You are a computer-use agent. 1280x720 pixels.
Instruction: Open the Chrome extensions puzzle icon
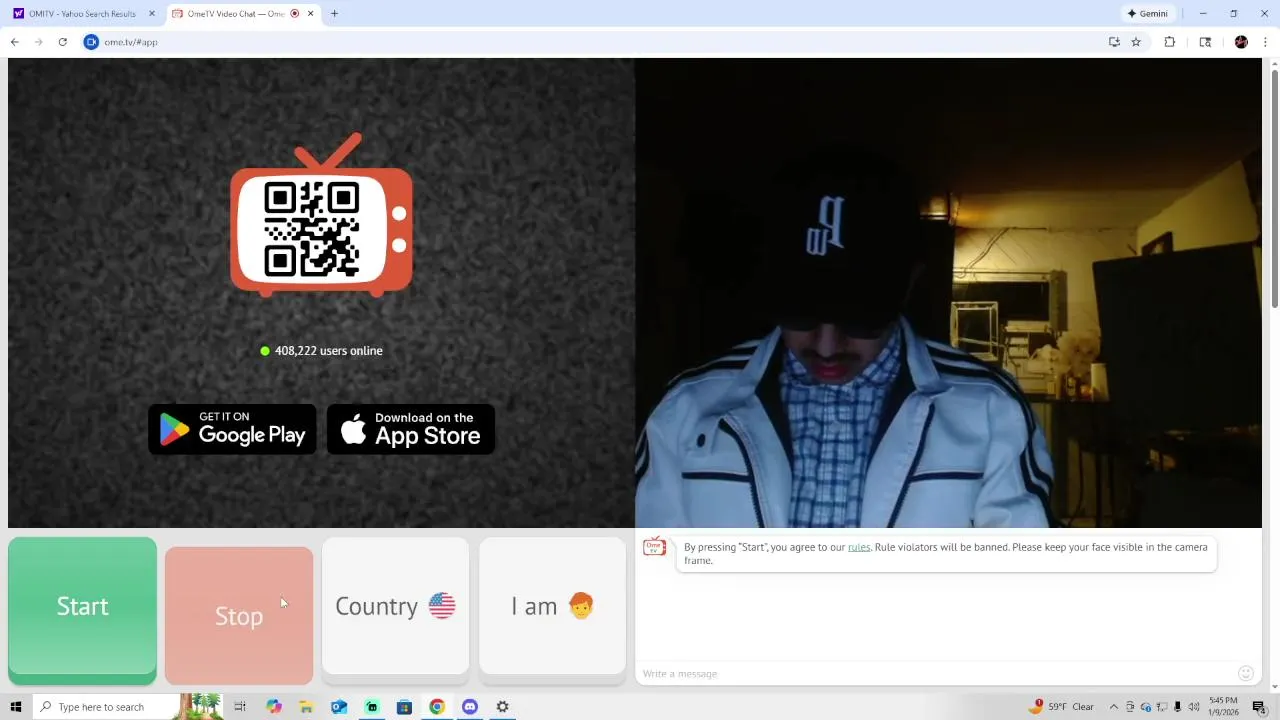click(1169, 42)
